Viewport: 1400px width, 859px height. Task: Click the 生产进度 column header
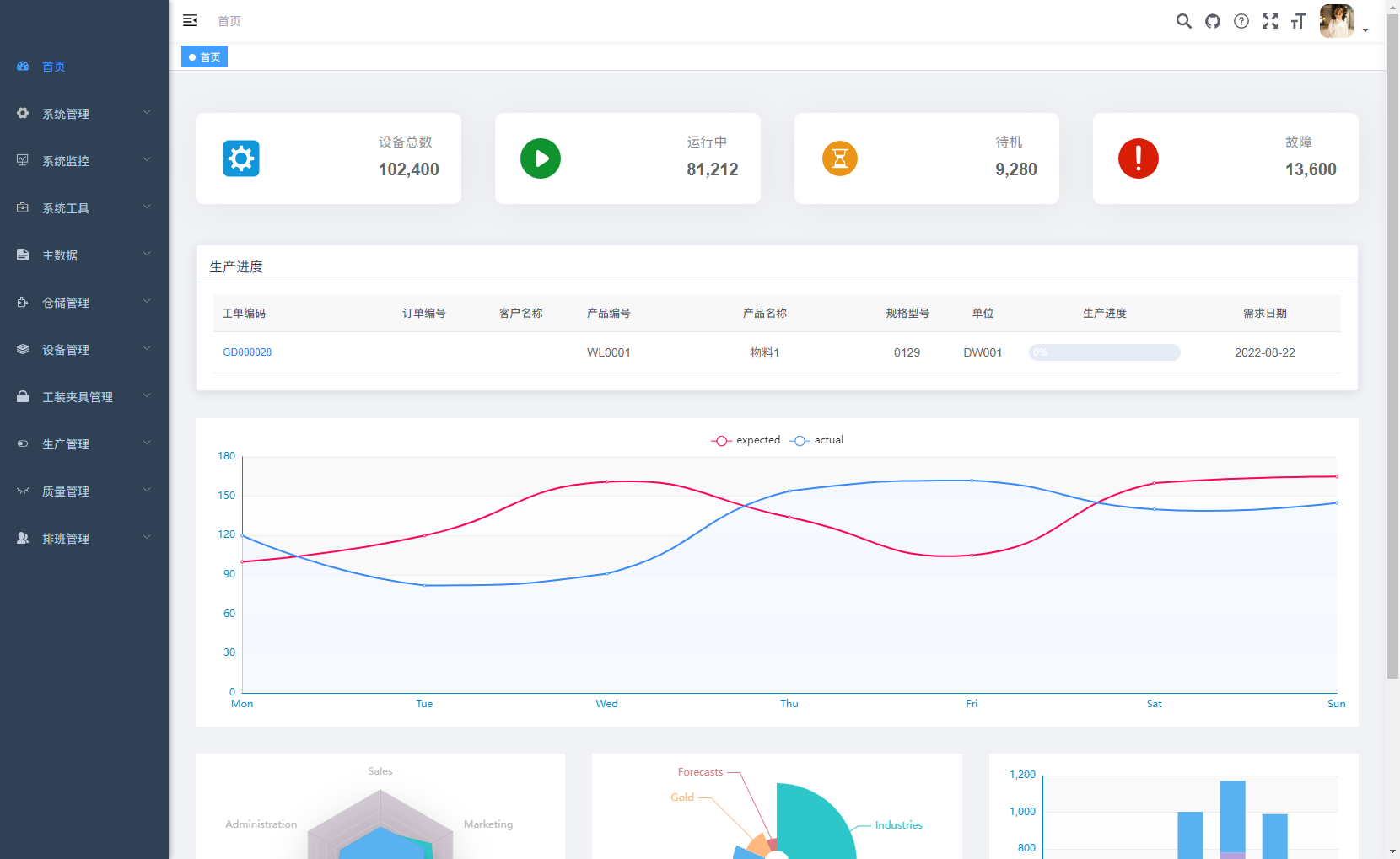[1105, 314]
